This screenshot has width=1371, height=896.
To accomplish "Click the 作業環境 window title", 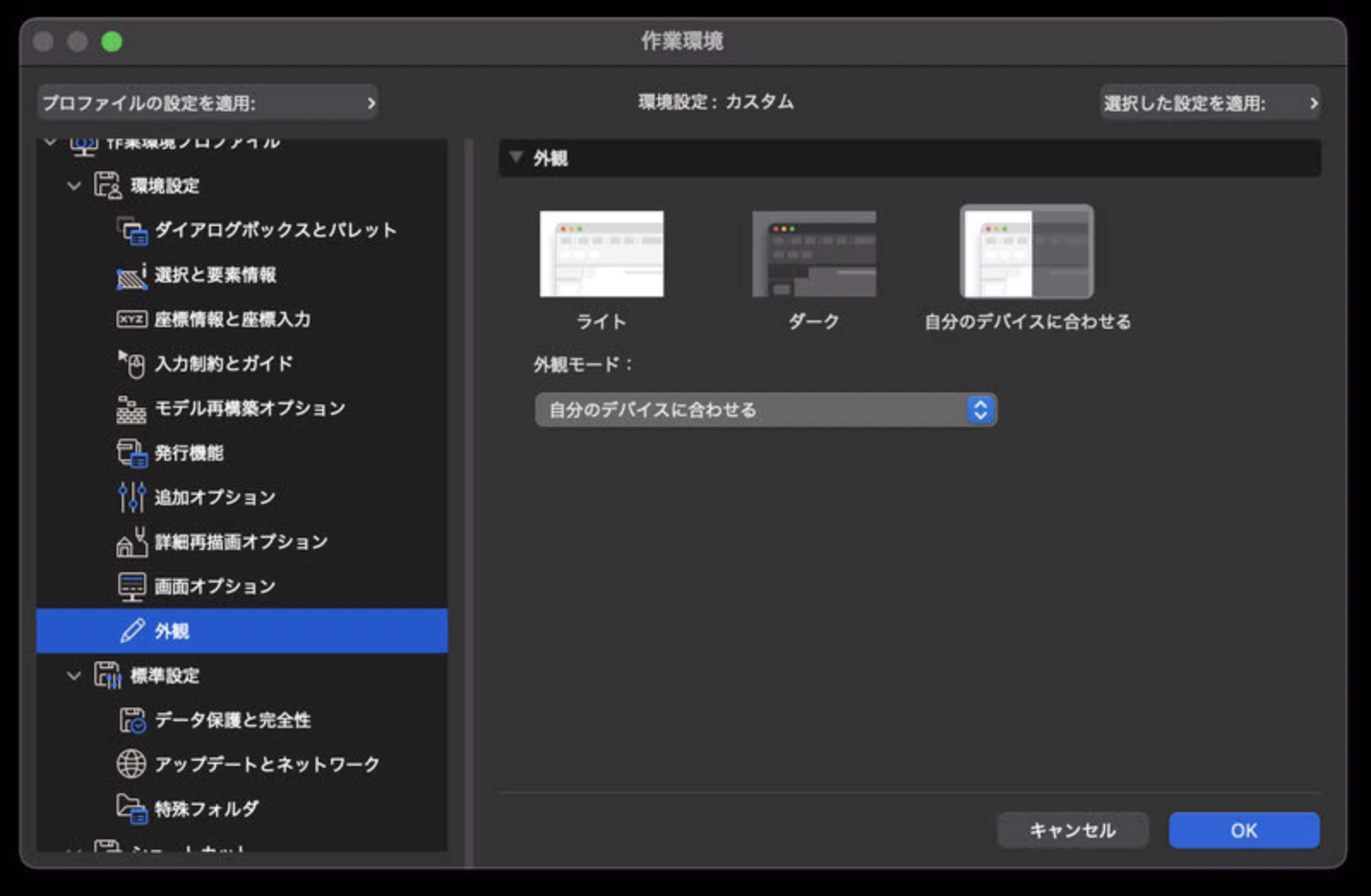I will click(x=682, y=41).
